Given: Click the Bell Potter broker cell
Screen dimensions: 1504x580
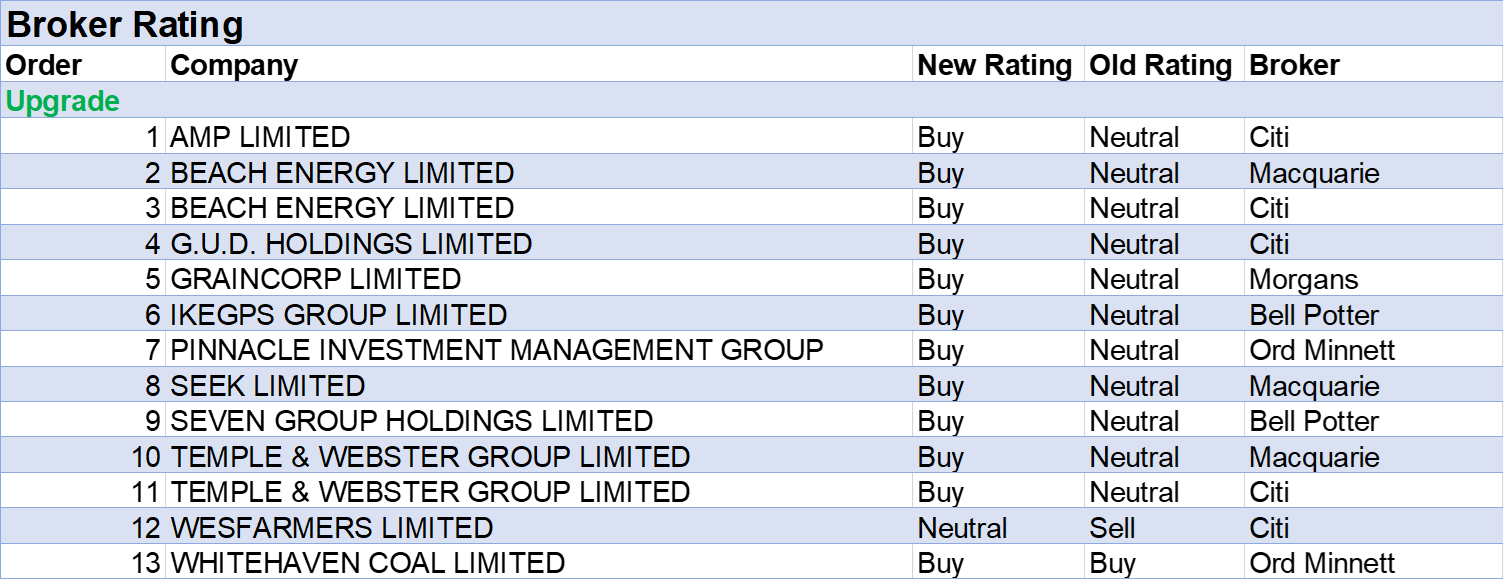Looking at the screenshot, I should 1314,315.
